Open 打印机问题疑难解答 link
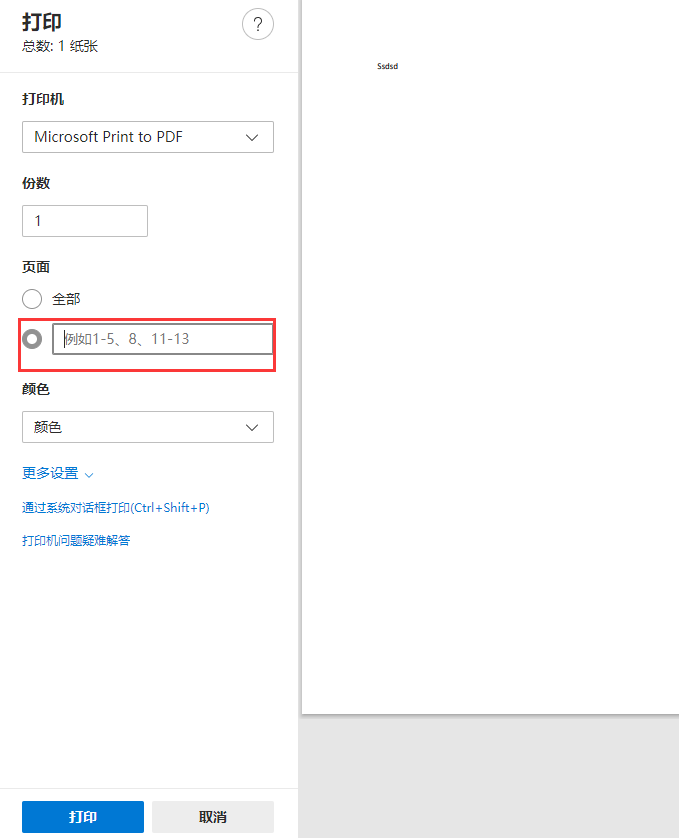The width and height of the screenshot is (679, 838). (x=76, y=540)
